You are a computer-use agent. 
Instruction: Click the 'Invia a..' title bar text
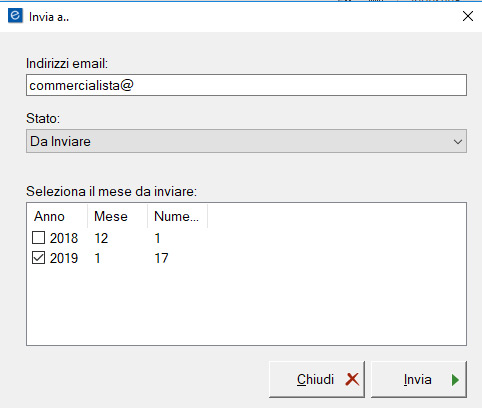[x=49, y=17]
